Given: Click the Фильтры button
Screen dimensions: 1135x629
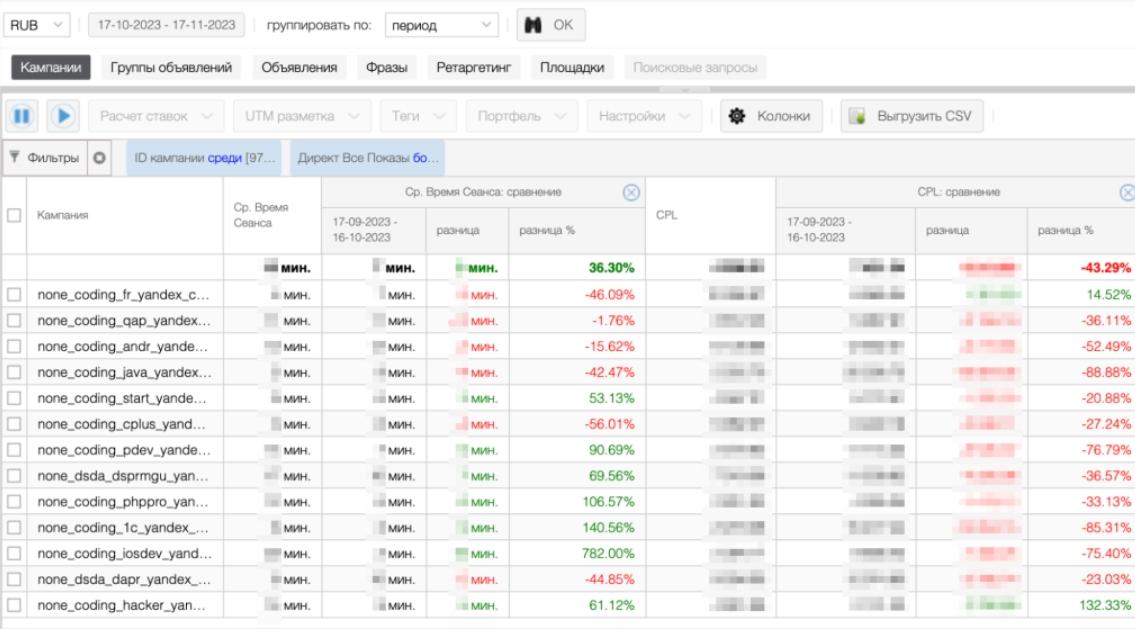Looking at the screenshot, I should click(x=45, y=158).
